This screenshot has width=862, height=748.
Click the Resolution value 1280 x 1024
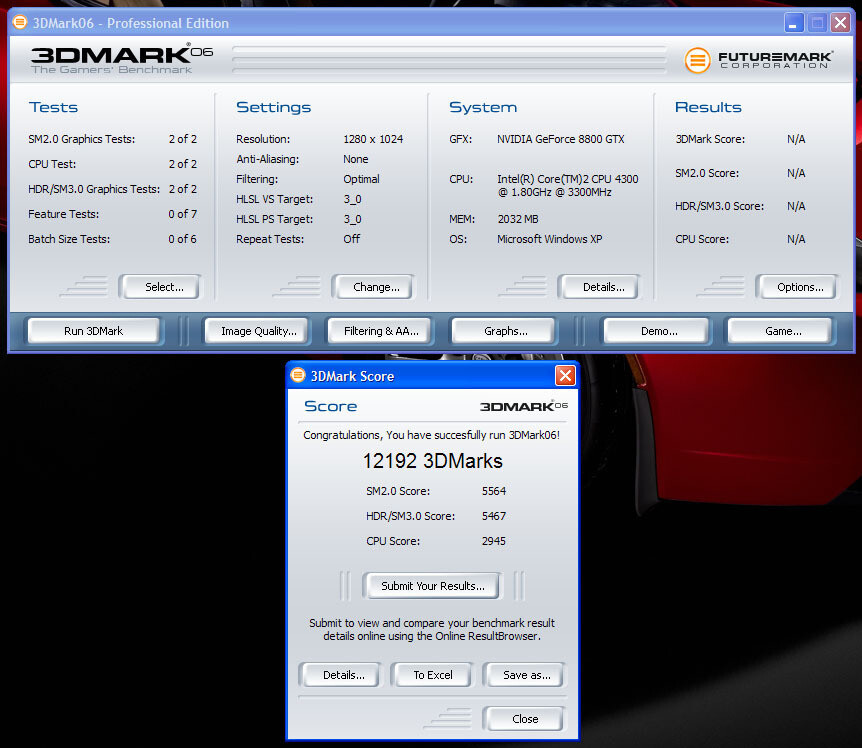pos(373,139)
